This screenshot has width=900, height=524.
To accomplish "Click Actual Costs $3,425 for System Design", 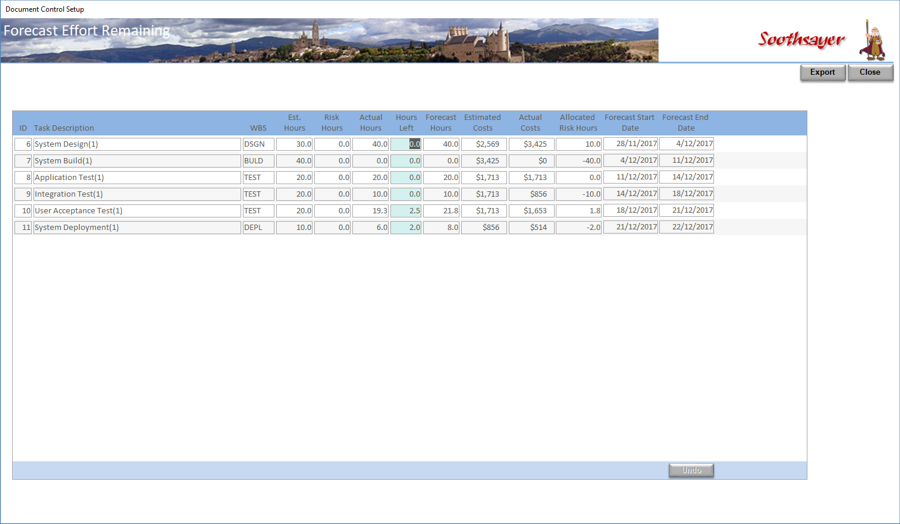I will tap(532, 144).
